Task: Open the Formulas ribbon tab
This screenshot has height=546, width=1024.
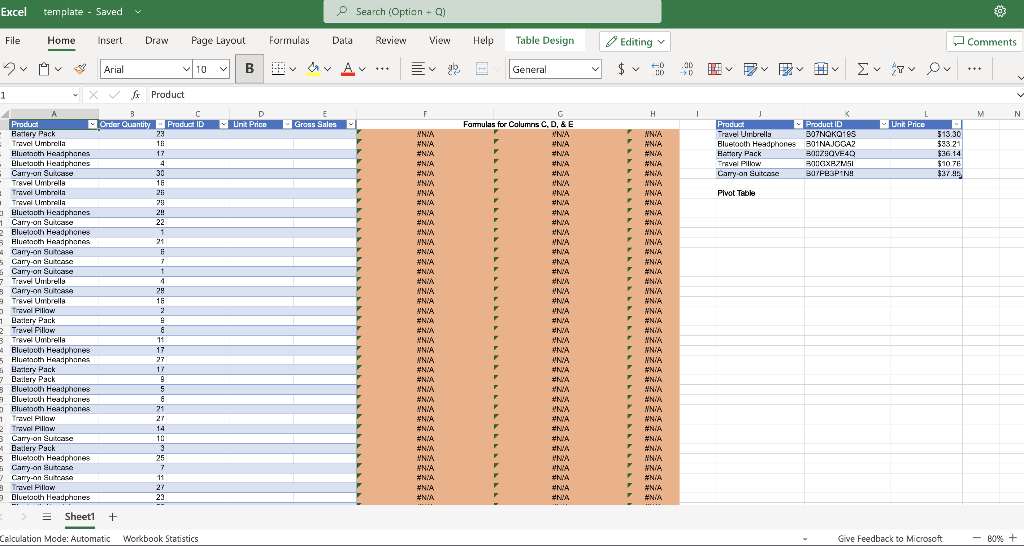Action: pos(289,40)
